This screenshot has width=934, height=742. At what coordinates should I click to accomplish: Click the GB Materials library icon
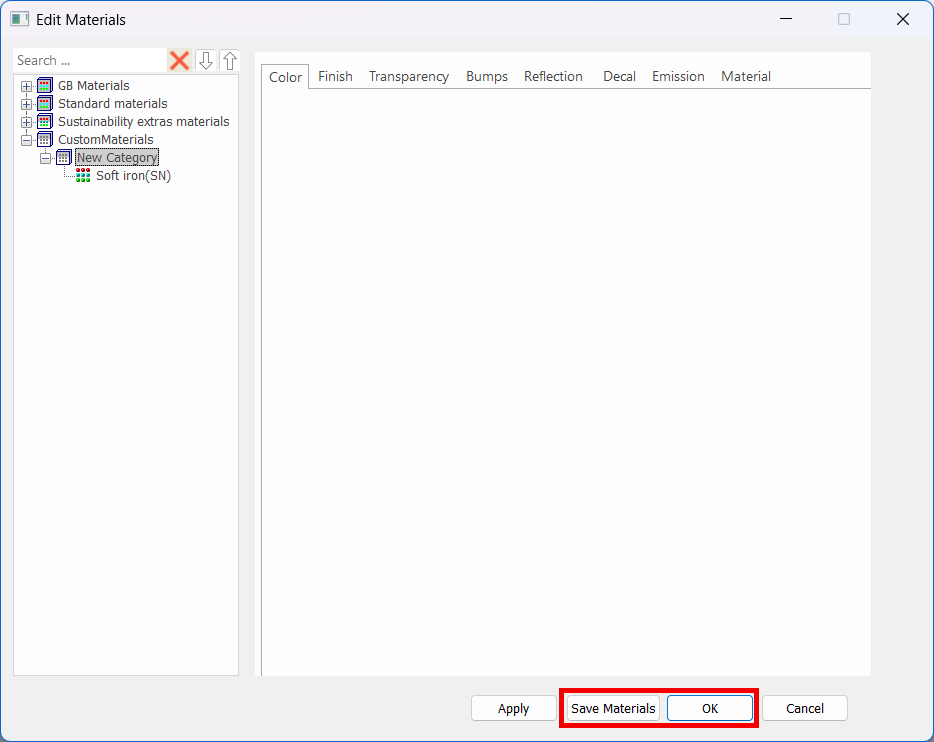(45, 86)
